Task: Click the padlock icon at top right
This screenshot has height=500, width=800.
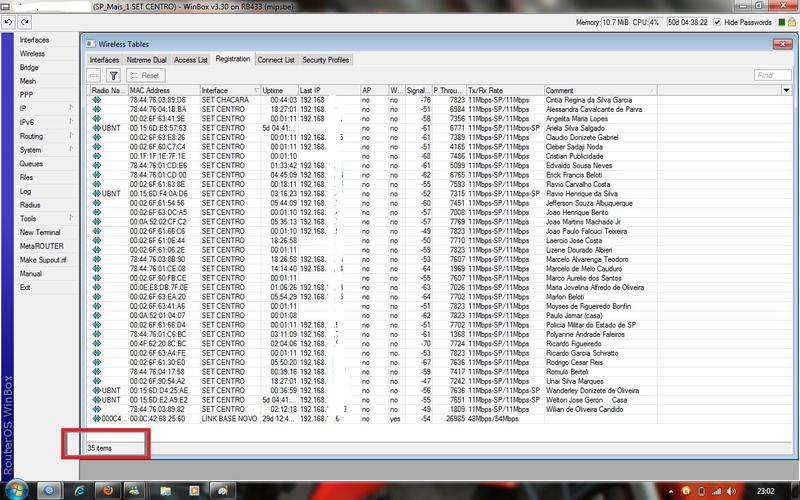Action: (791, 22)
